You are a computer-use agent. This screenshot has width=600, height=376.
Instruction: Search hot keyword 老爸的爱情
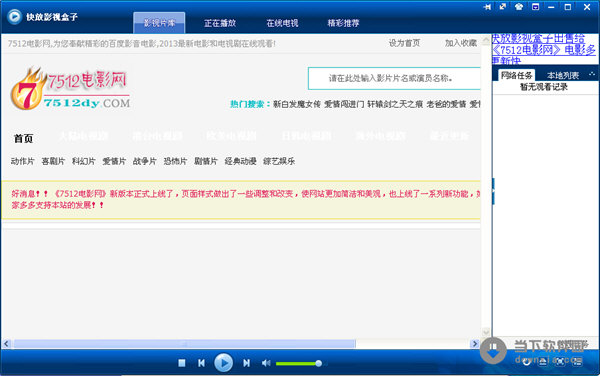[446, 104]
